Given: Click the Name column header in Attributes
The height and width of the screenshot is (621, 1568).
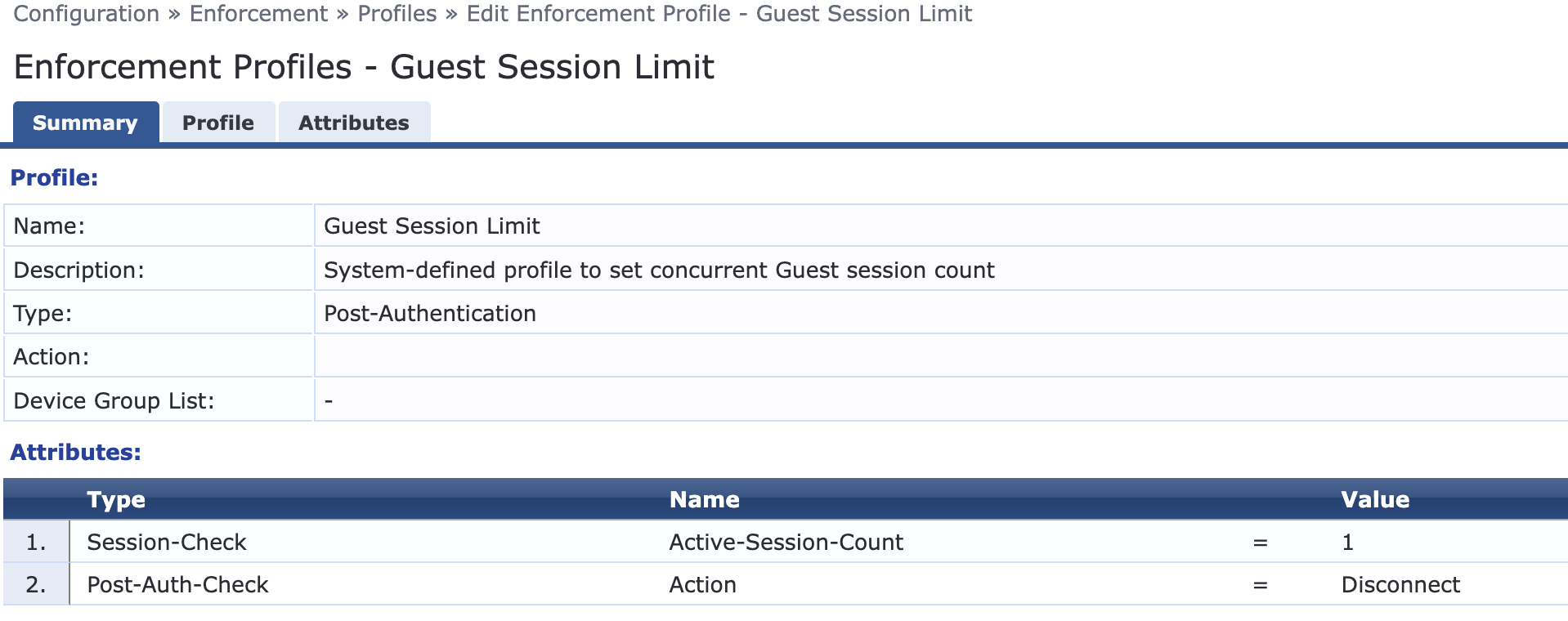Looking at the screenshot, I should 704,499.
